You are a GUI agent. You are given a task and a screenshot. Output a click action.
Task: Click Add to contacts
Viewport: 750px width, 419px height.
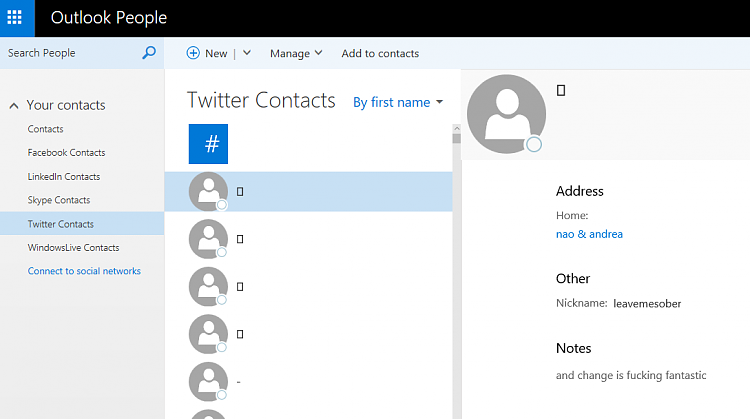(380, 53)
